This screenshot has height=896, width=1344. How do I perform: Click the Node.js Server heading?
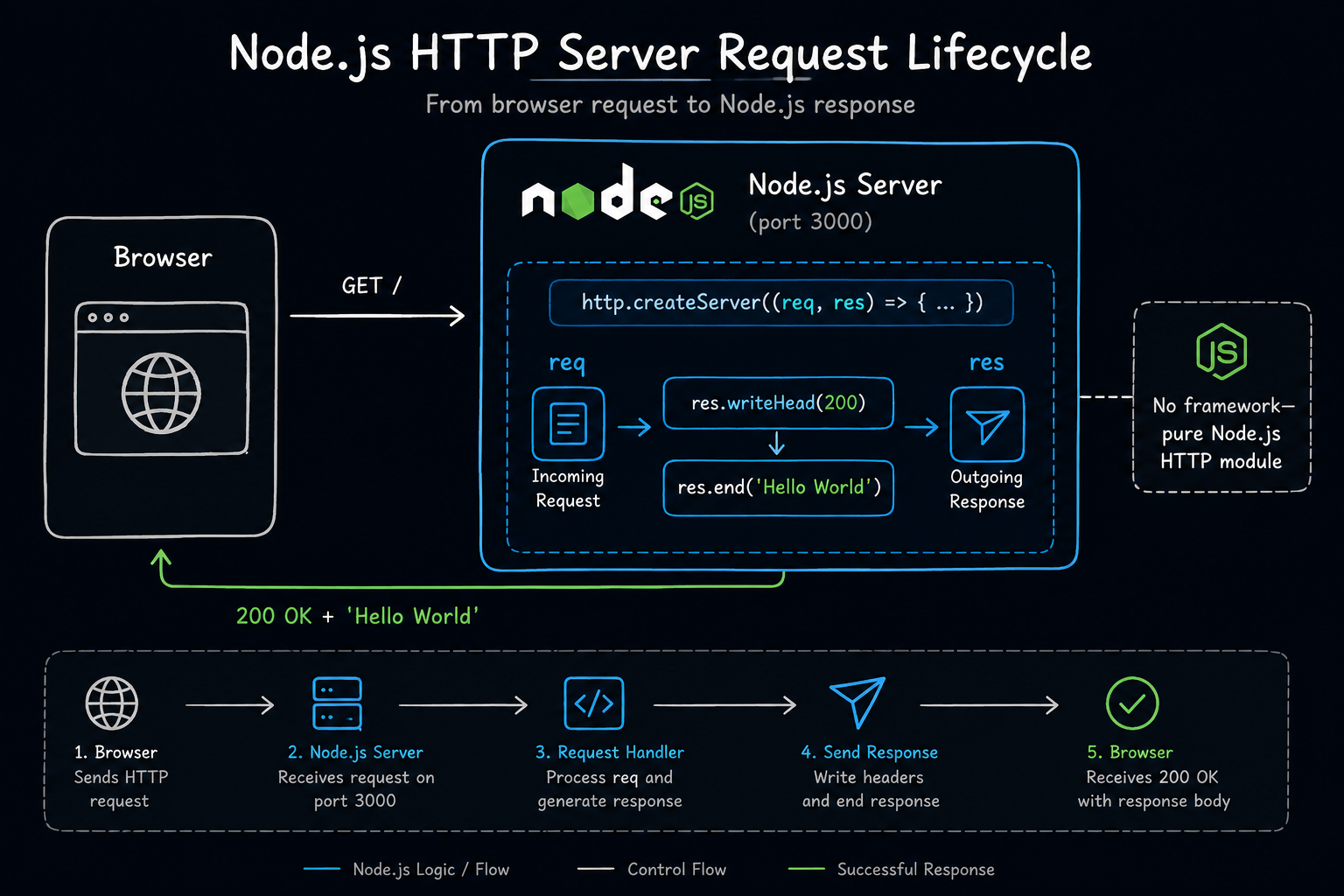845,185
